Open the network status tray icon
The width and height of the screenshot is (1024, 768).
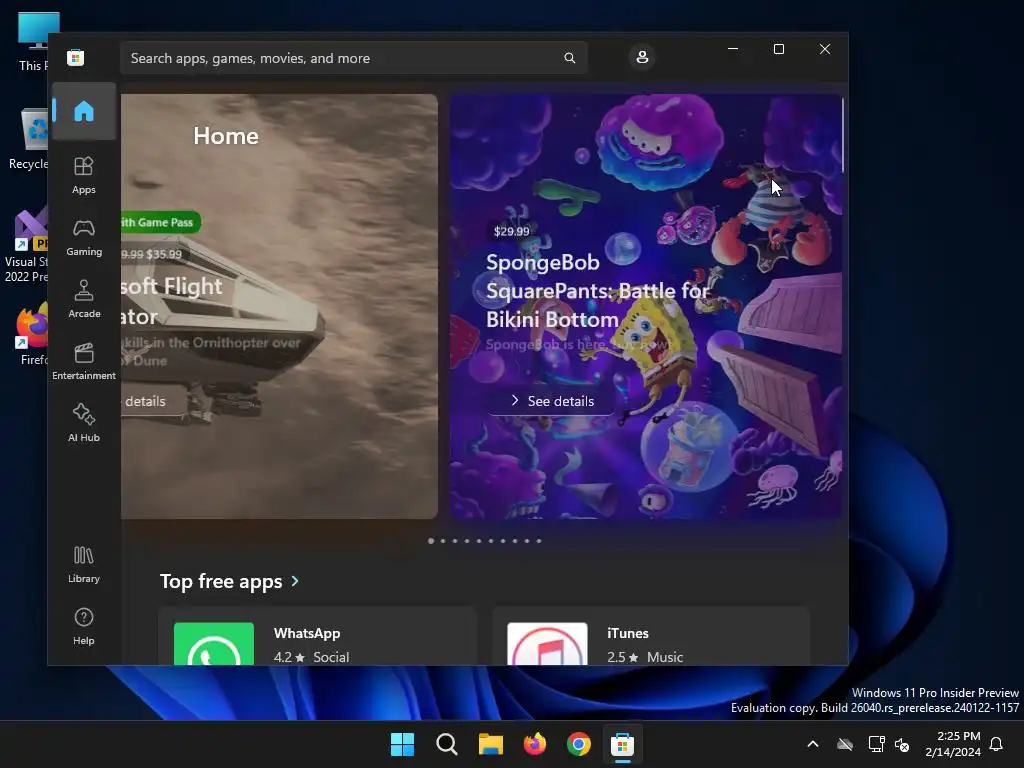pyautogui.click(x=876, y=744)
